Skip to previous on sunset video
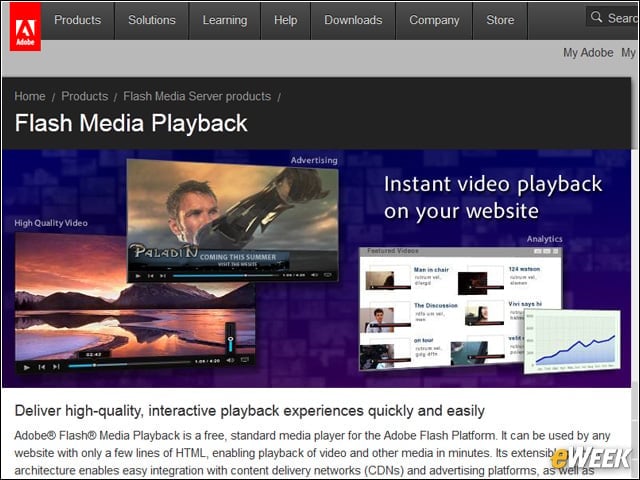640x480 pixels. pyautogui.click(x=42, y=367)
